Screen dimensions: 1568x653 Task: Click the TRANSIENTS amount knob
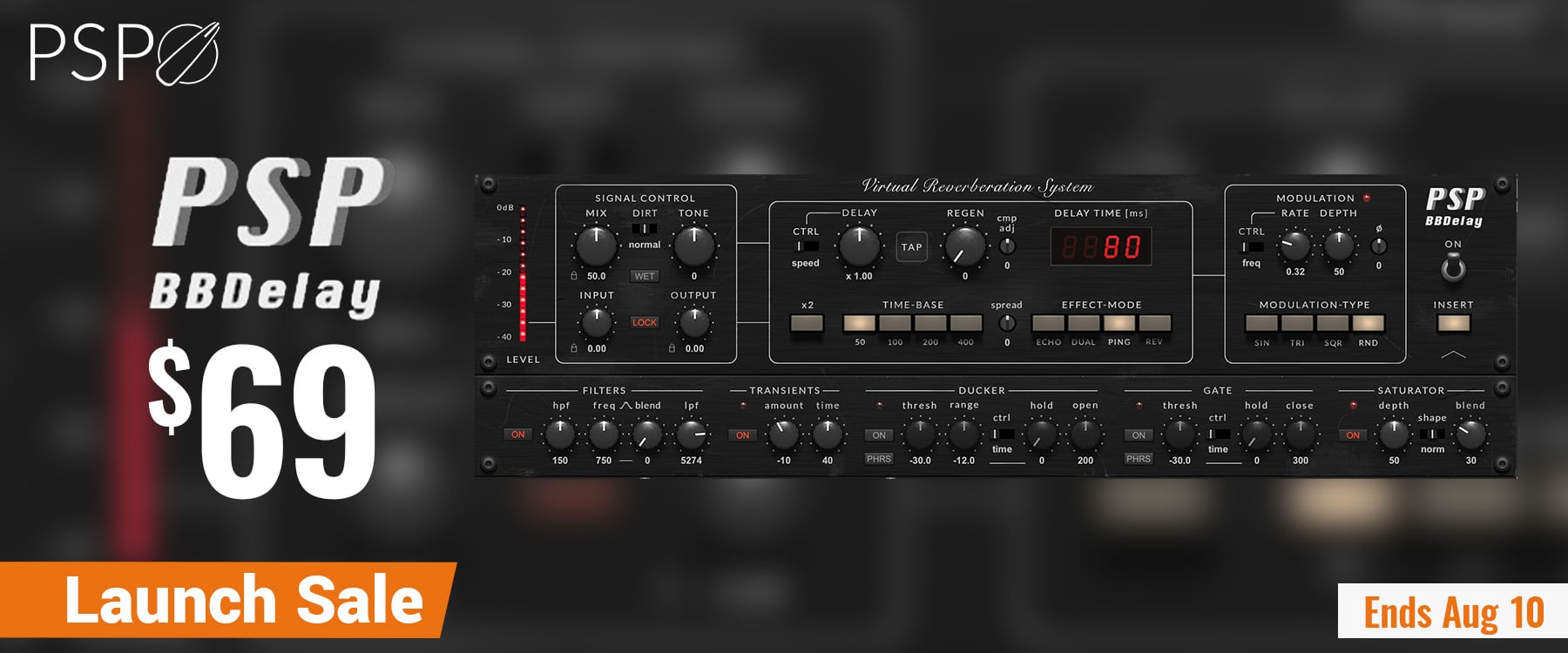coord(783,434)
